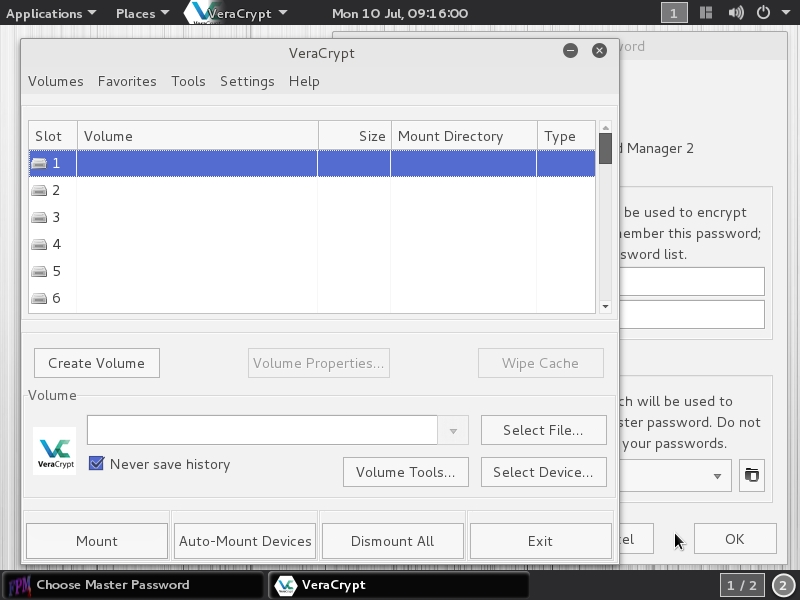Click the Select Device button
The height and width of the screenshot is (600, 800).
point(544,472)
